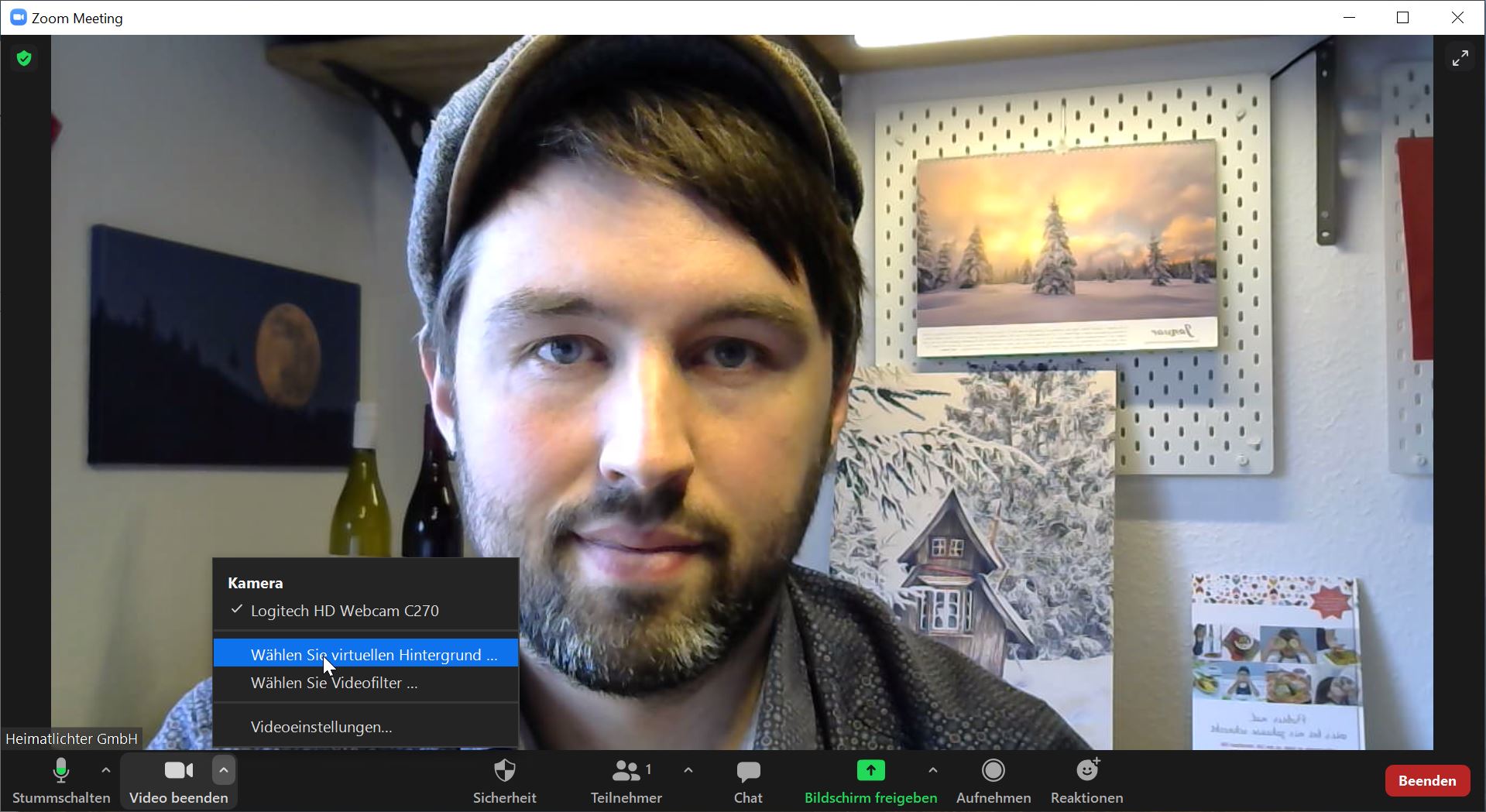The image size is (1486, 812).
Task: Expand the share options arrow beside Bildschirm freigeben
Action: [933, 770]
